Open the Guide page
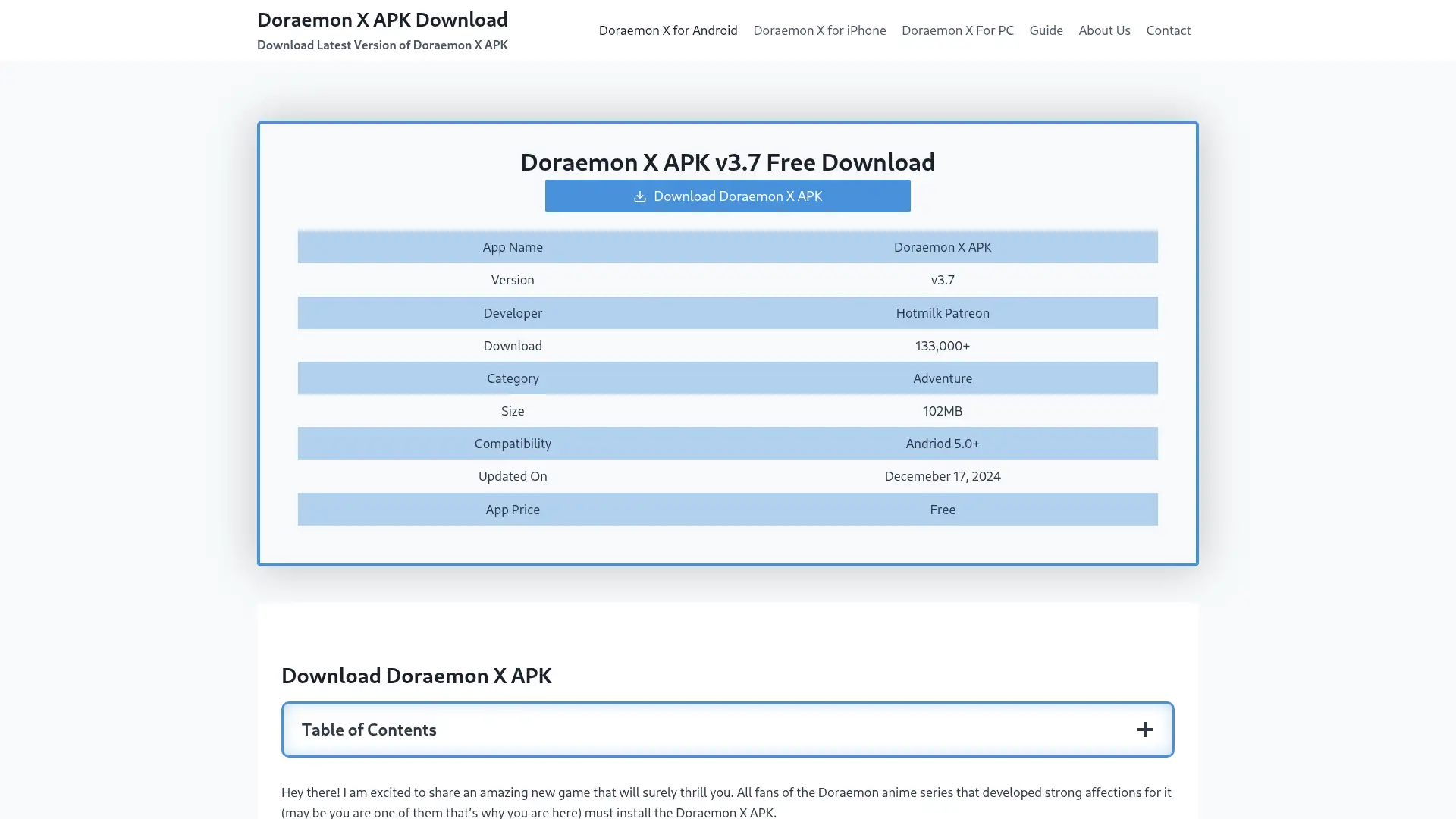 [x=1046, y=30]
